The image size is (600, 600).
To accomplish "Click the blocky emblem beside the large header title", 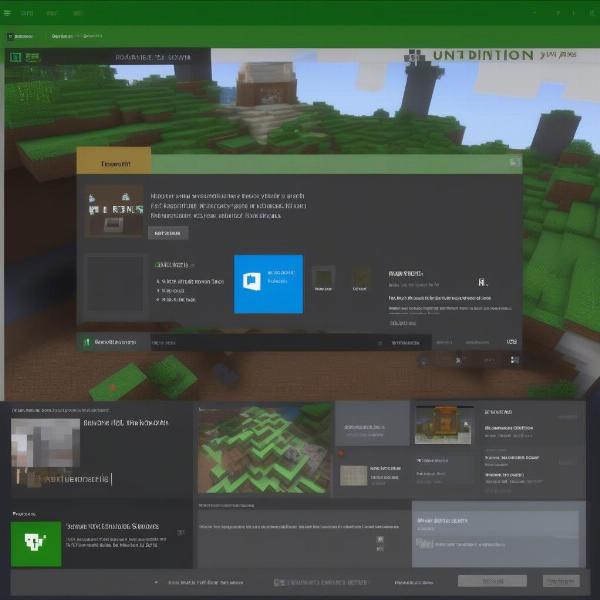I will pos(414,56).
